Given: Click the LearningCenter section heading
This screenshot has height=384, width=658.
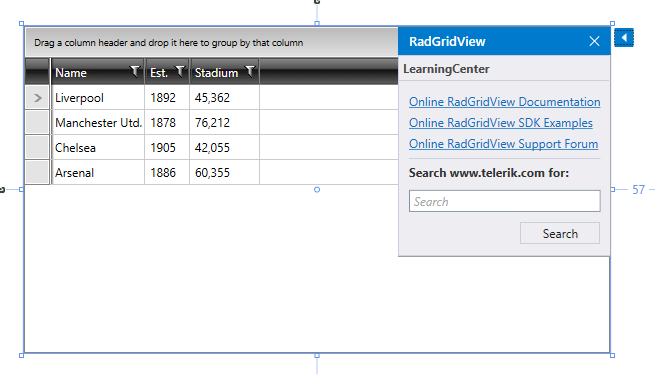Looking at the screenshot, I should click(x=446, y=69).
